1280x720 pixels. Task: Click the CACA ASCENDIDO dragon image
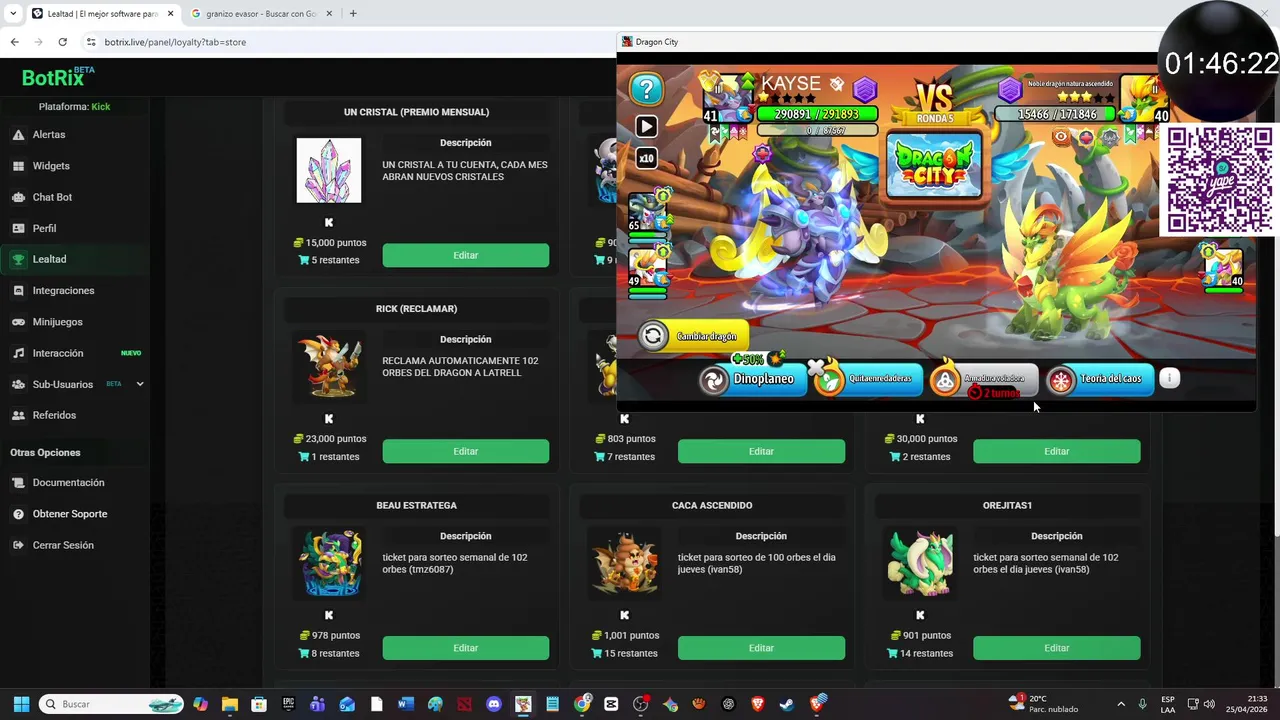click(625, 564)
